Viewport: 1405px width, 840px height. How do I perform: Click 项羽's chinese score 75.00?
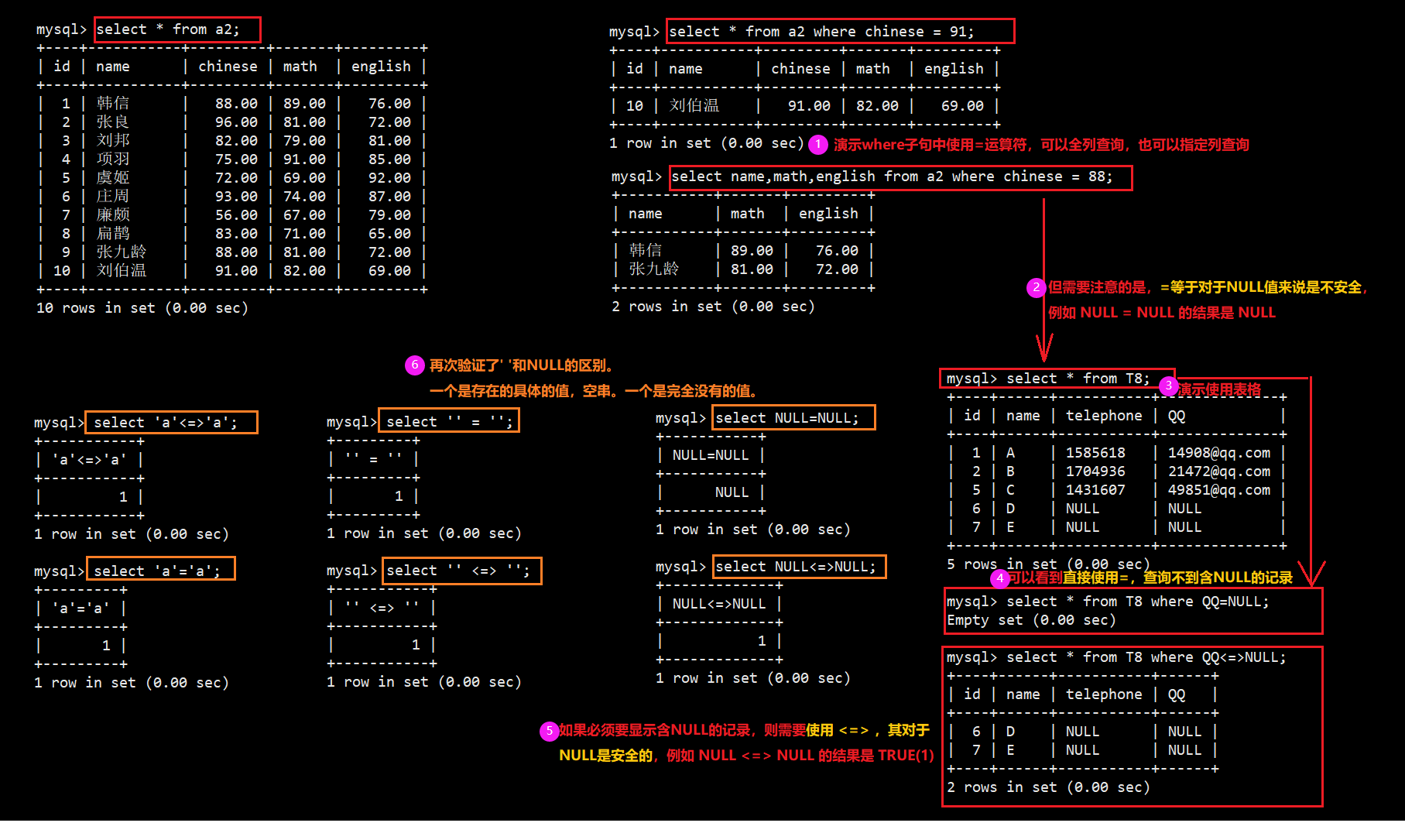click(236, 159)
